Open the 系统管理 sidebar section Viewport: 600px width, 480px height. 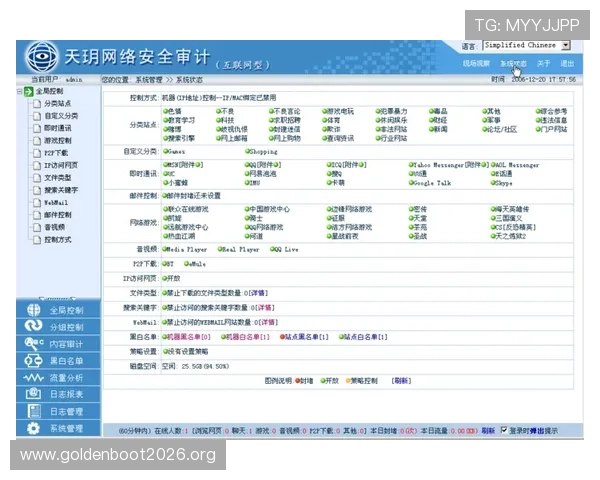(58, 428)
